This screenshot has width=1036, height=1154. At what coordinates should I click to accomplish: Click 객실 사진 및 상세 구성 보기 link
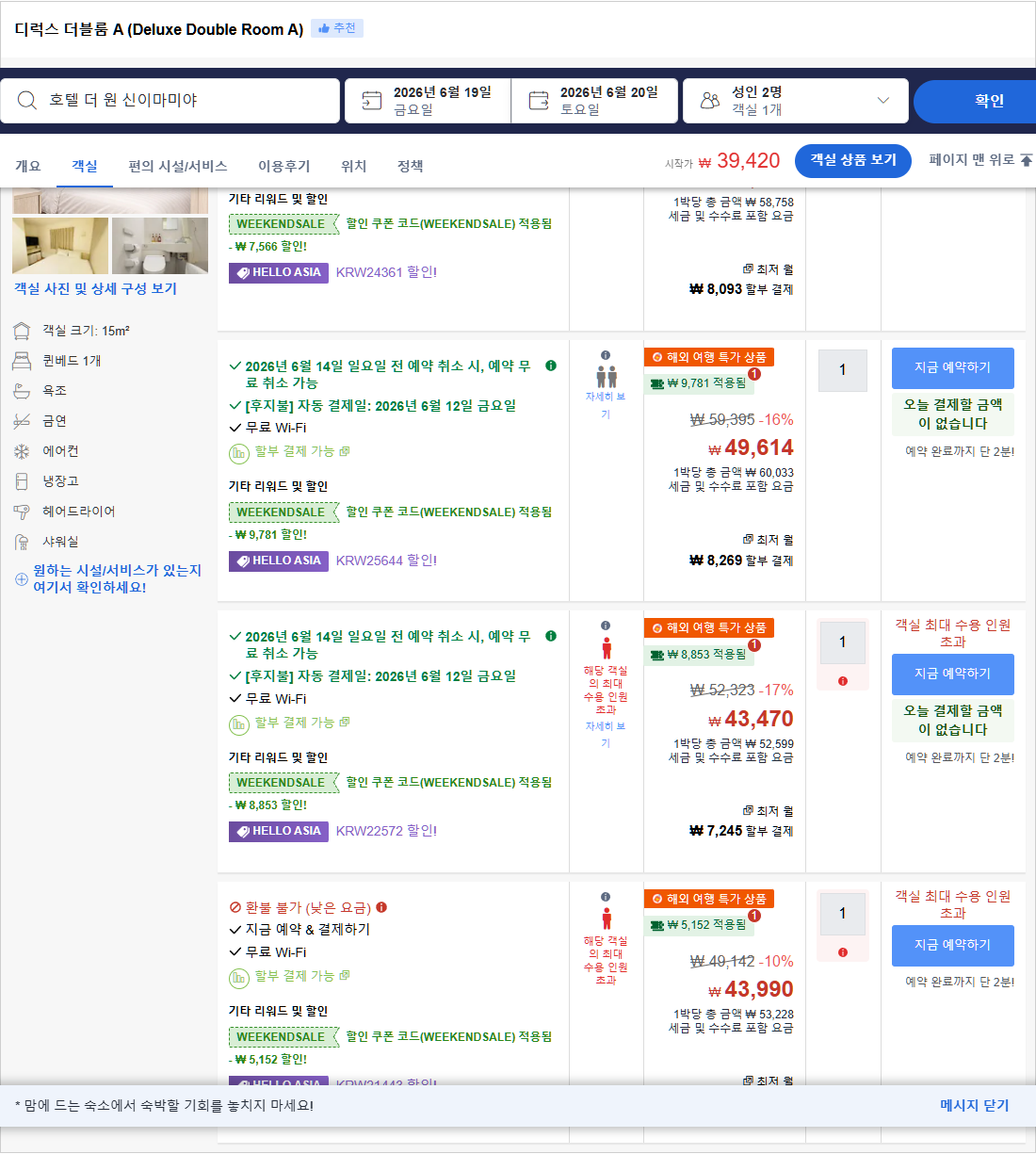pyautogui.click(x=95, y=288)
